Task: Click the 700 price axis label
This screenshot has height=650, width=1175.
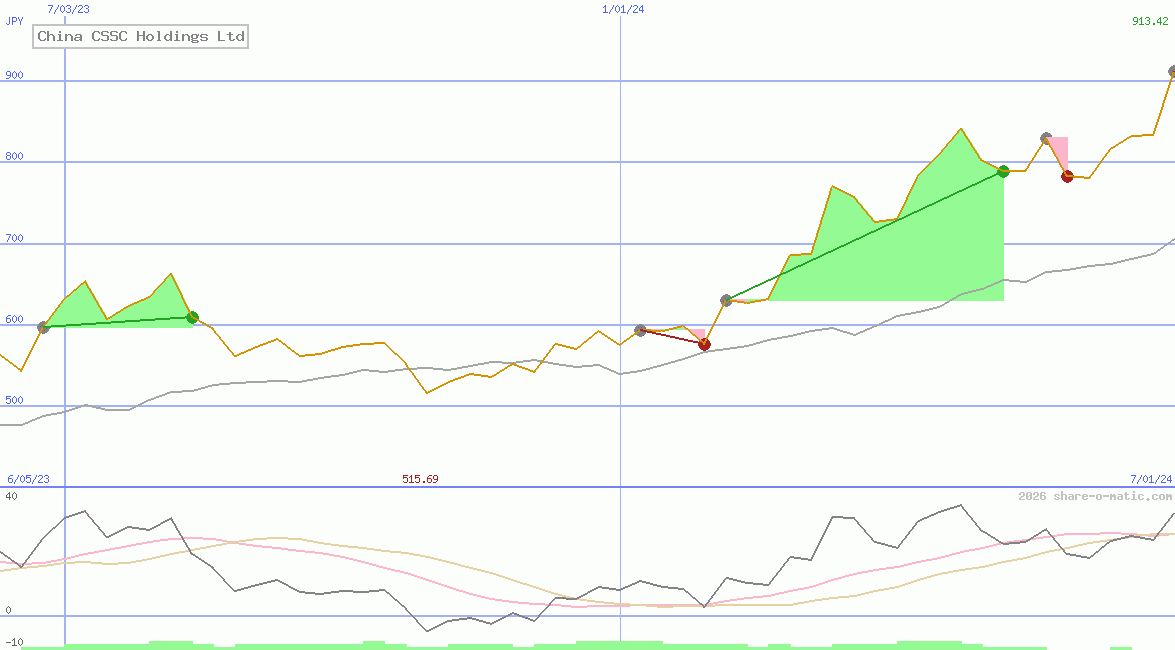Action: click(x=14, y=238)
